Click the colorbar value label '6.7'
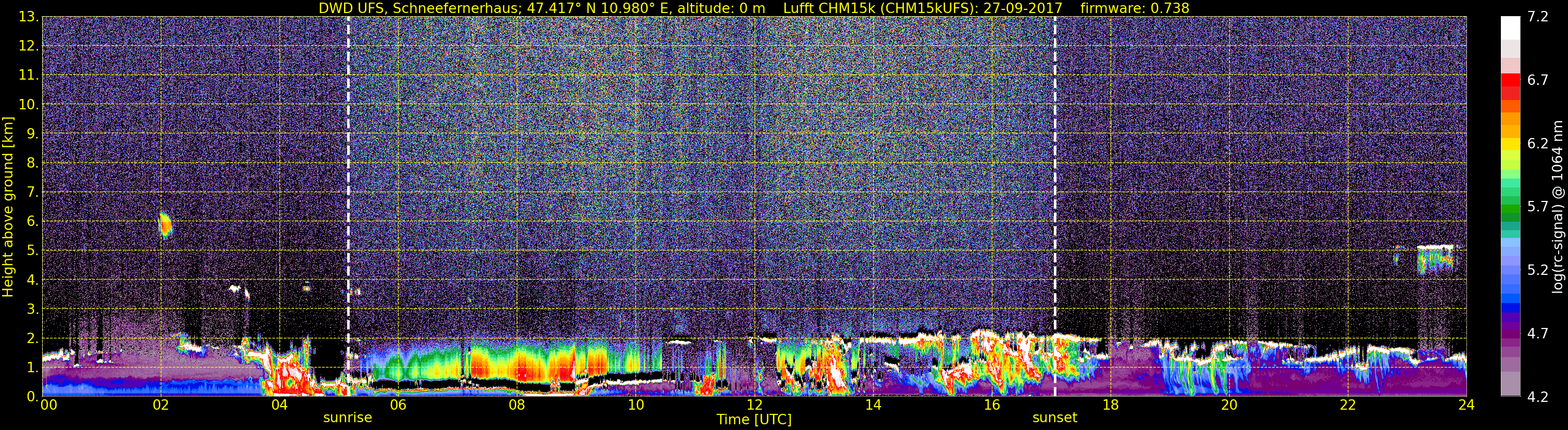 [1538, 80]
